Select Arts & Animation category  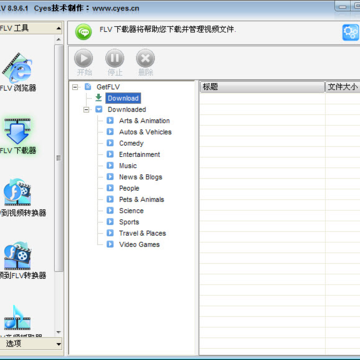click(x=144, y=121)
